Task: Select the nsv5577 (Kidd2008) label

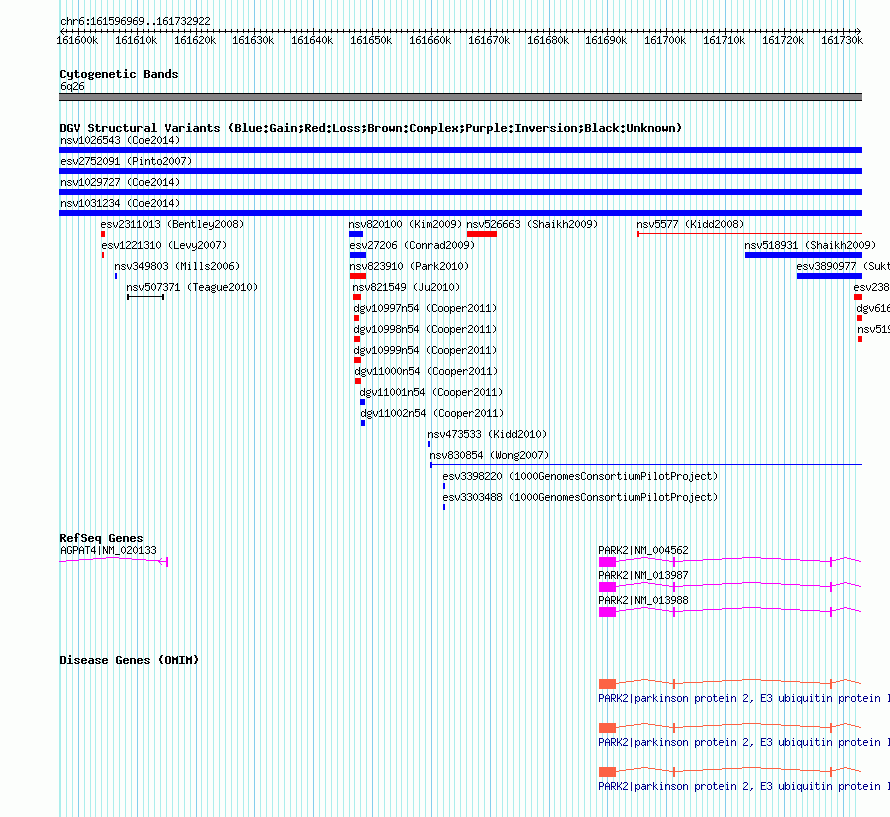Action: click(x=690, y=224)
